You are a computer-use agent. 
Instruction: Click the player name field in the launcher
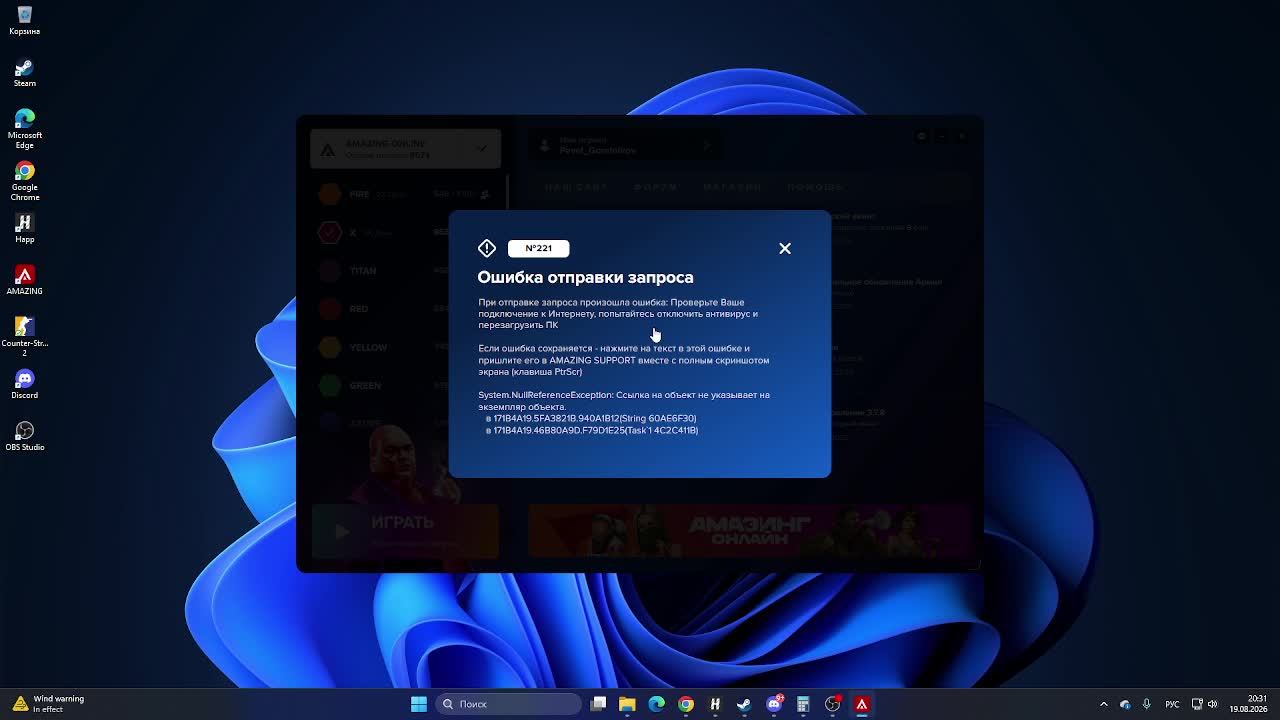click(625, 145)
